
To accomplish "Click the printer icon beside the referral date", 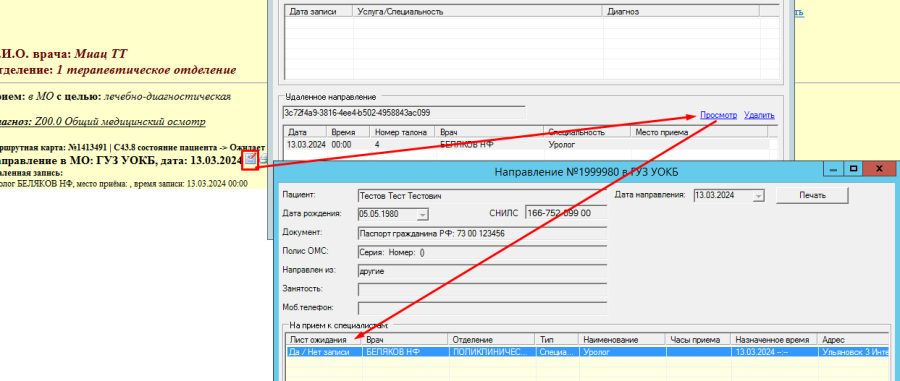I will point(264,159).
